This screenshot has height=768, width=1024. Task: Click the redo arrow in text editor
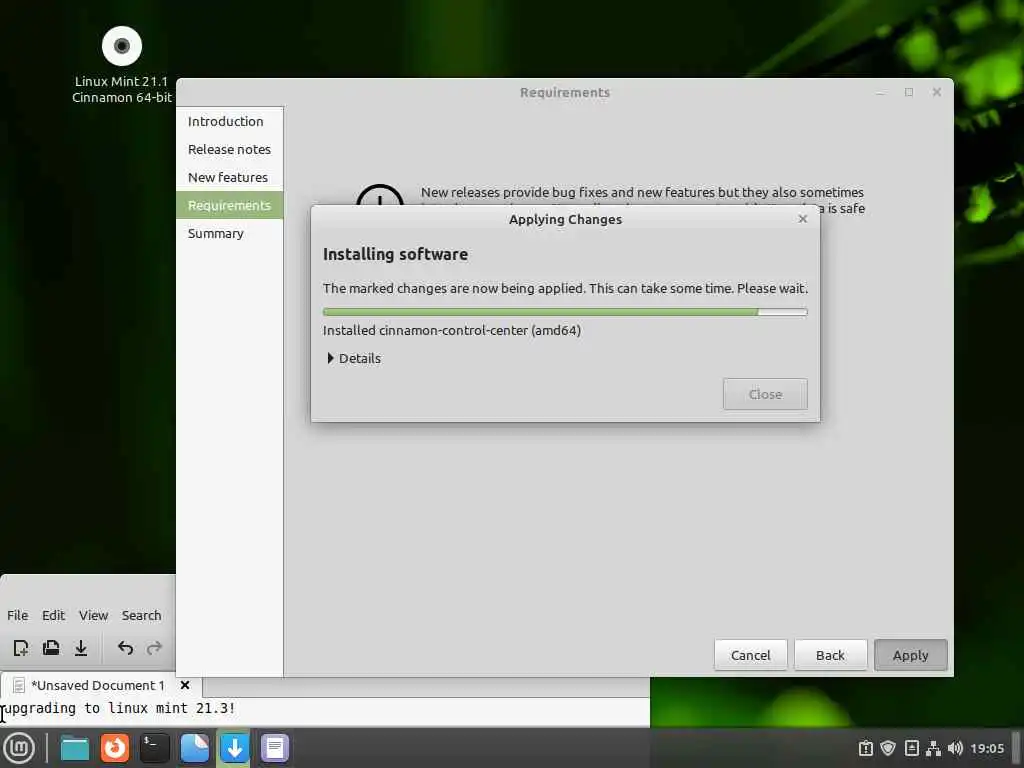click(154, 648)
